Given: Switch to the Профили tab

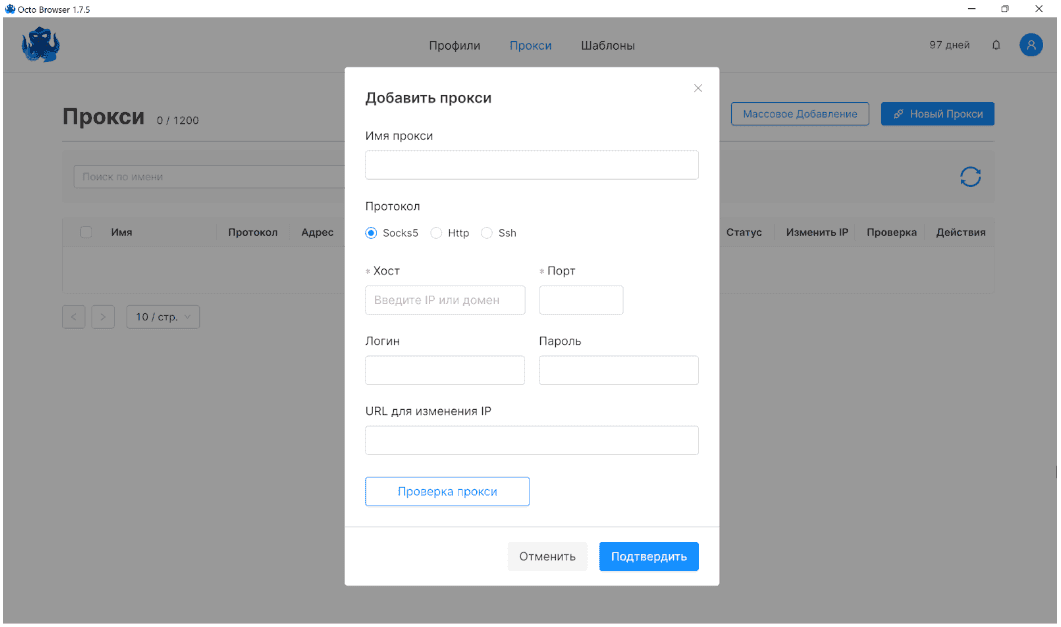Looking at the screenshot, I should click(454, 45).
